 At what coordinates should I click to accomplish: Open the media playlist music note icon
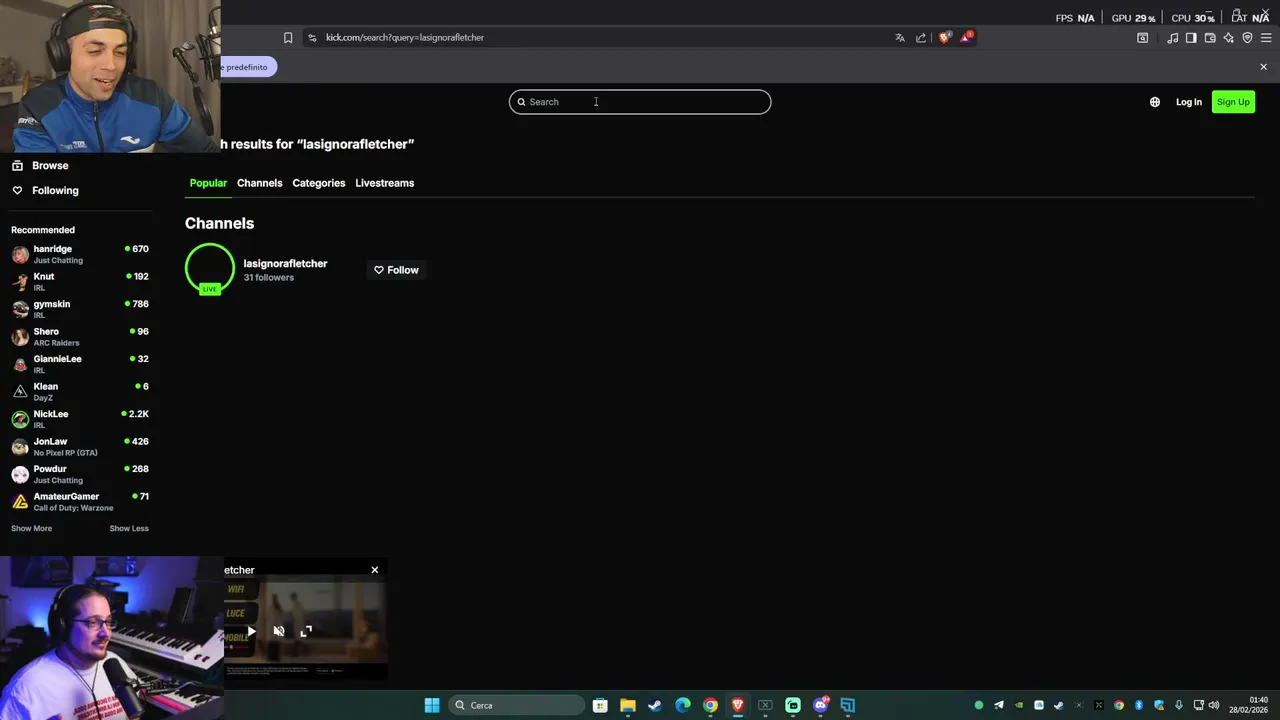click(x=1172, y=37)
